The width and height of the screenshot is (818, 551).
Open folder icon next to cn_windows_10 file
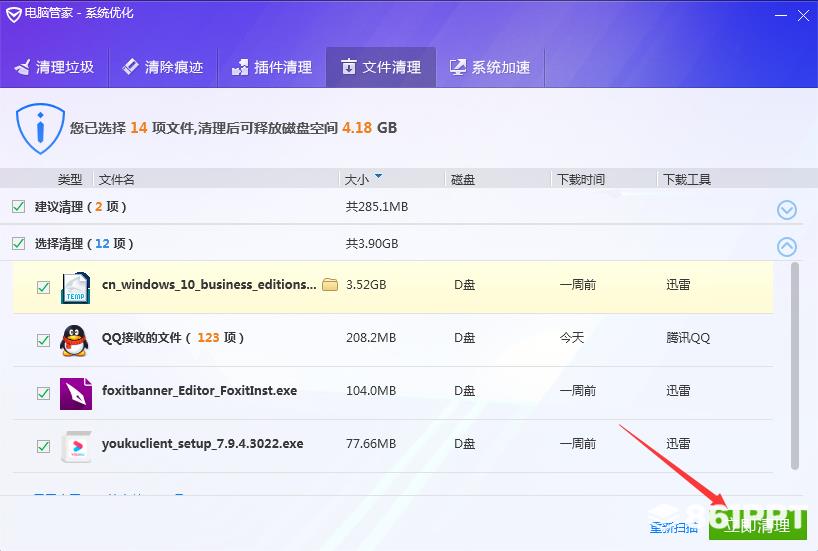tap(330, 284)
